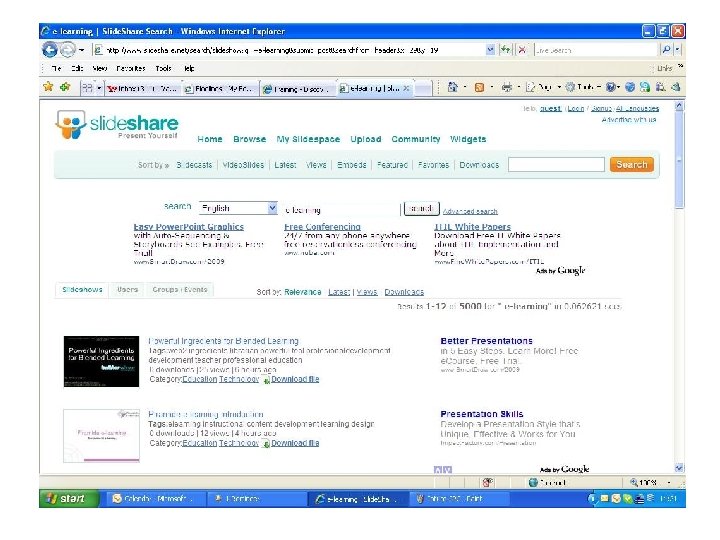Click the Live Search box
The height and width of the screenshot is (540, 720).
tap(596, 50)
